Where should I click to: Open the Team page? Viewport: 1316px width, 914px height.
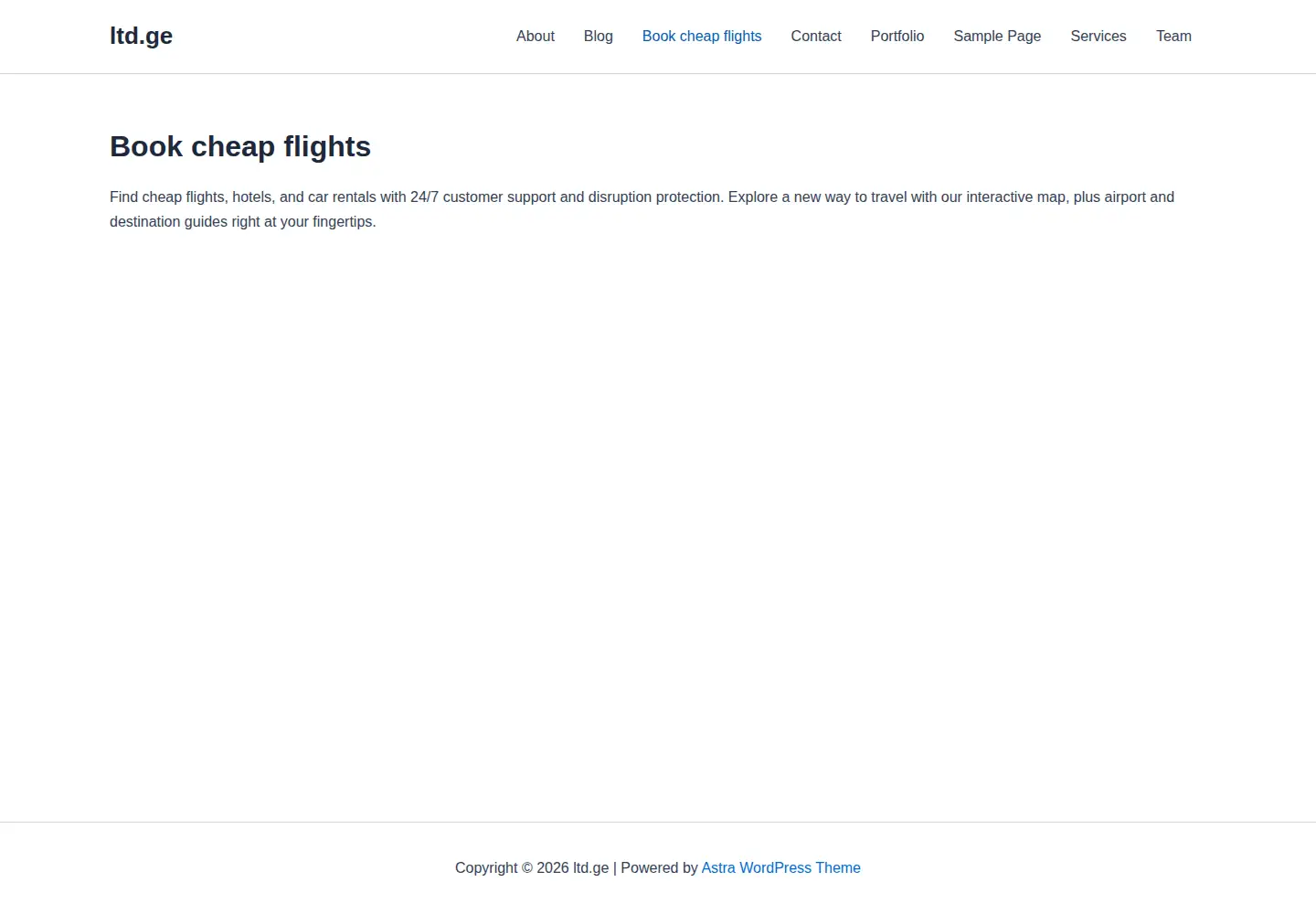(1173, 37)
